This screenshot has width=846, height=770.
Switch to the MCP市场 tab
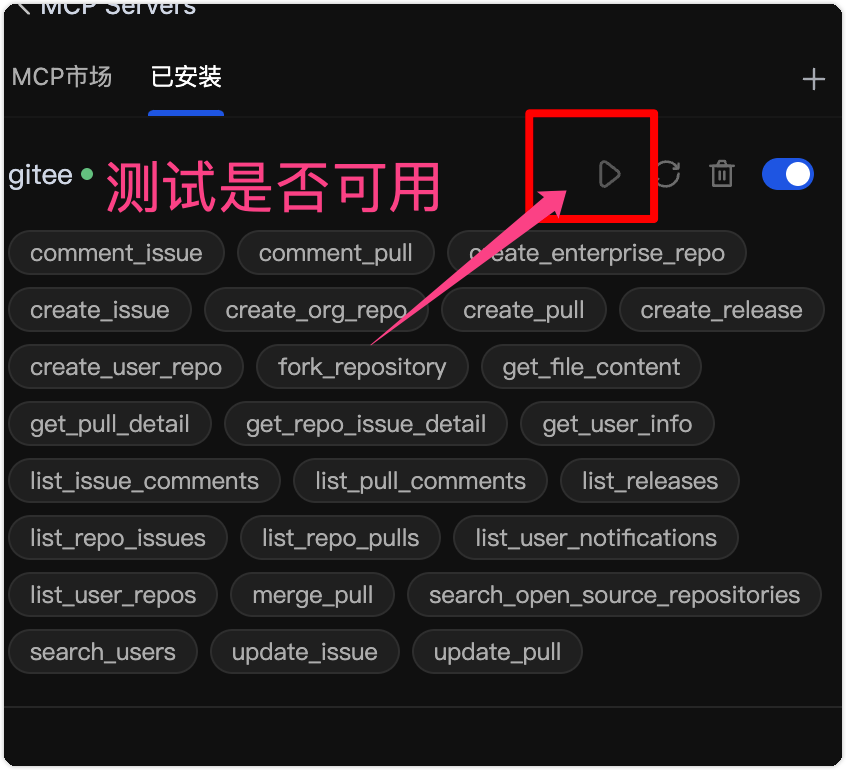(x=62, y=77)
